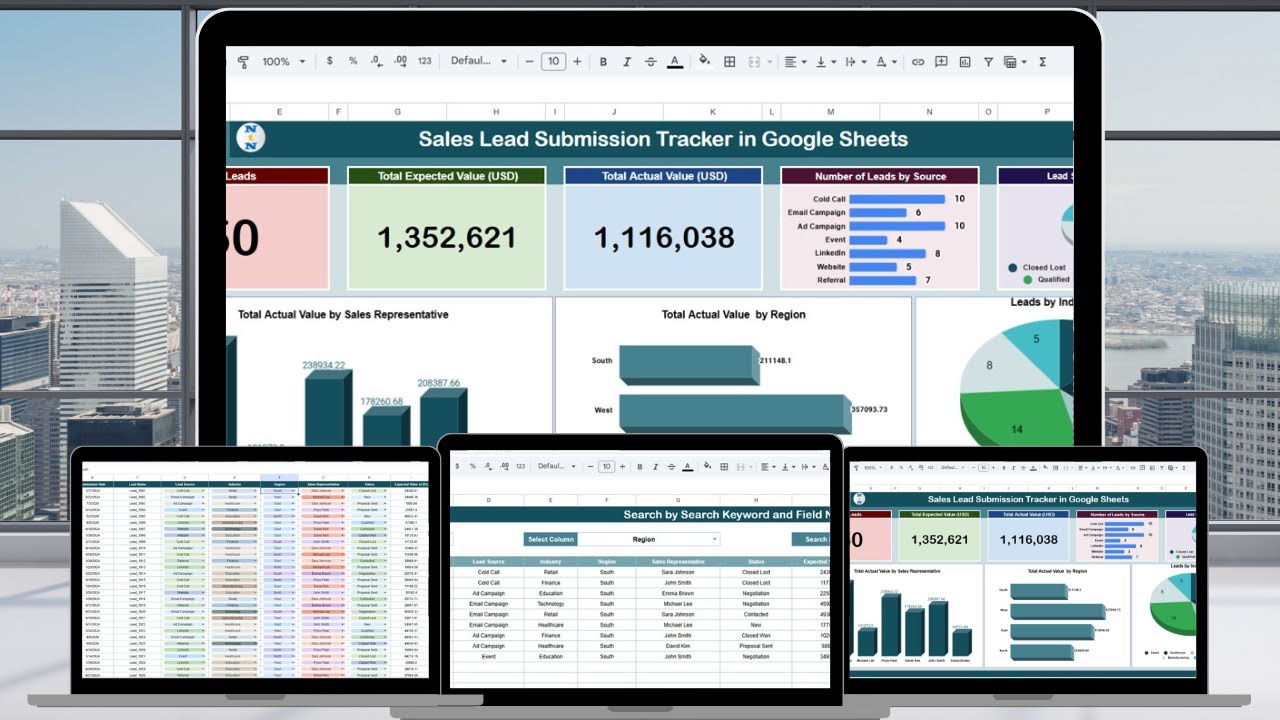Click paint format icon on large monitor toolbar

(x=243, y=62)
